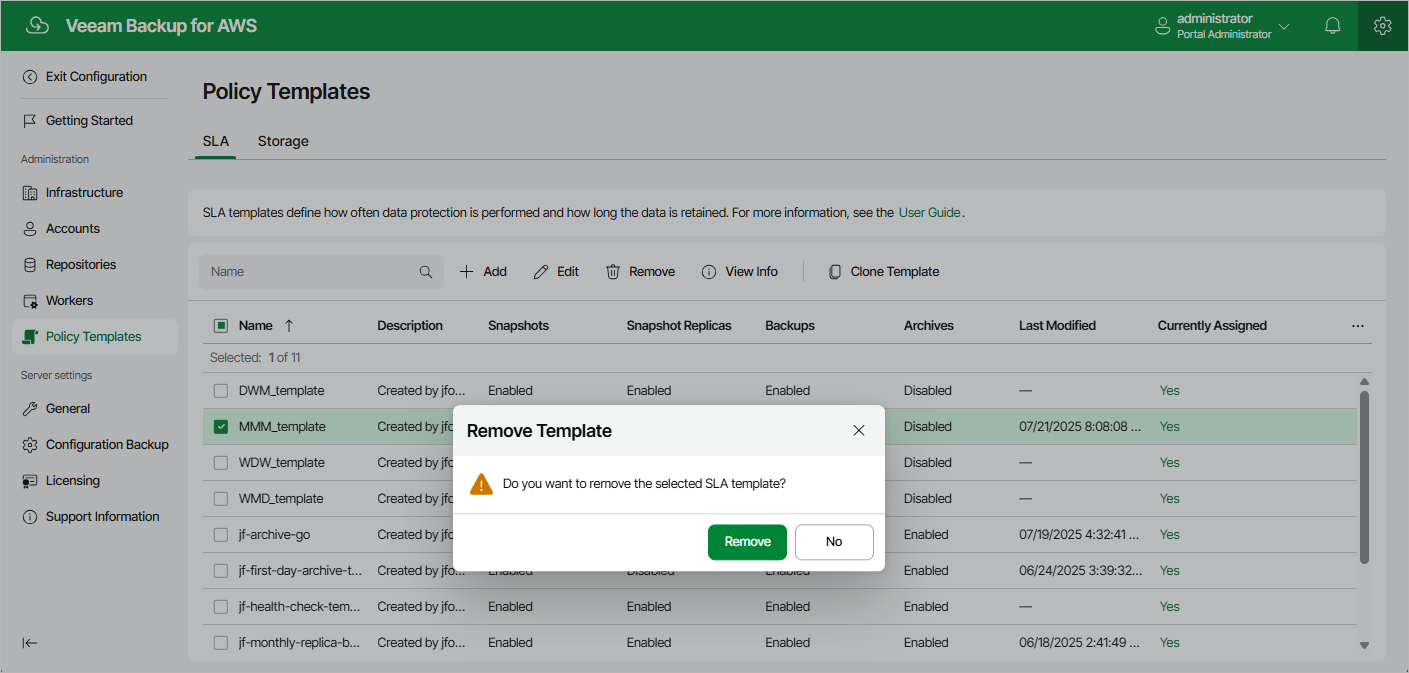Click the trash Remove toolbar icon

tap(613, 272)
